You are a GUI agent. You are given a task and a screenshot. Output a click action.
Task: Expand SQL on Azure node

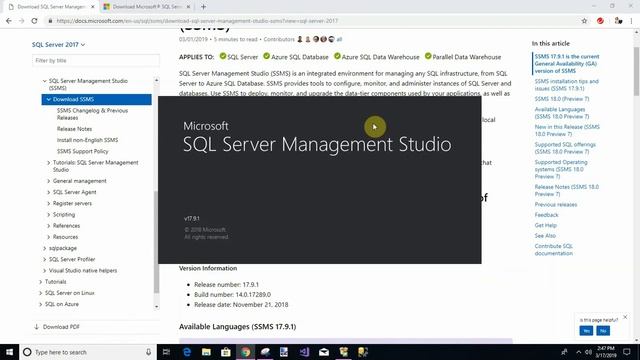[x=40, y=304]
